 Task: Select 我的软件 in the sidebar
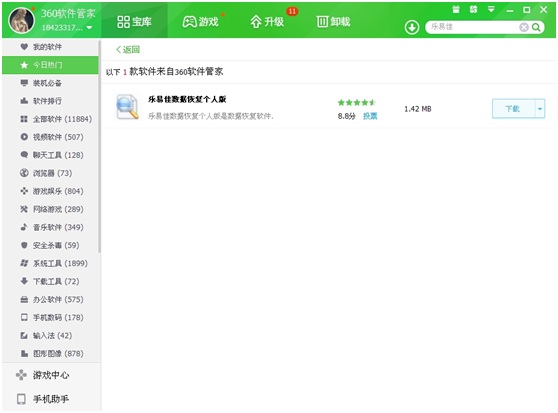click(50, 47)
